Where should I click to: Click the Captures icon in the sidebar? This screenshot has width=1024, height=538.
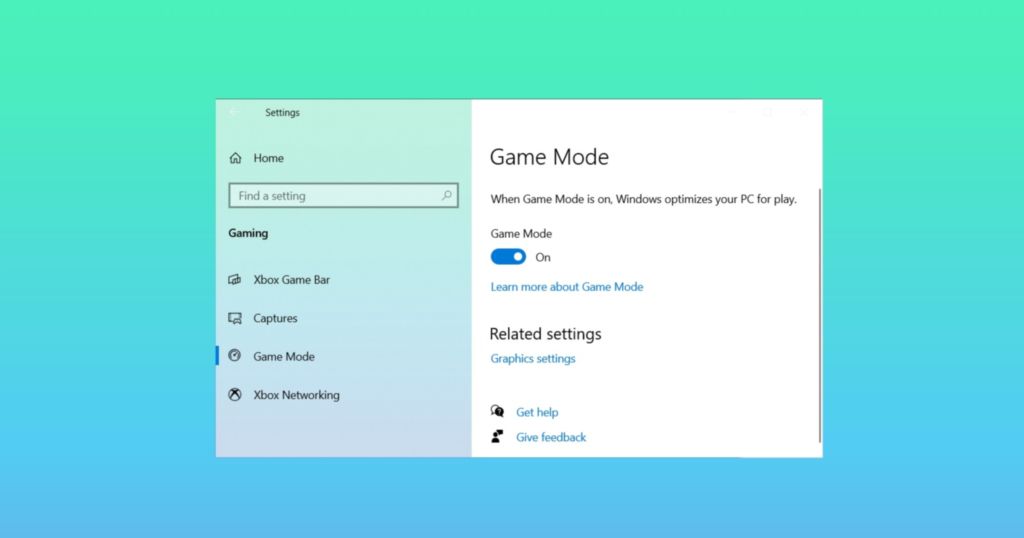(x=235, y=319)
